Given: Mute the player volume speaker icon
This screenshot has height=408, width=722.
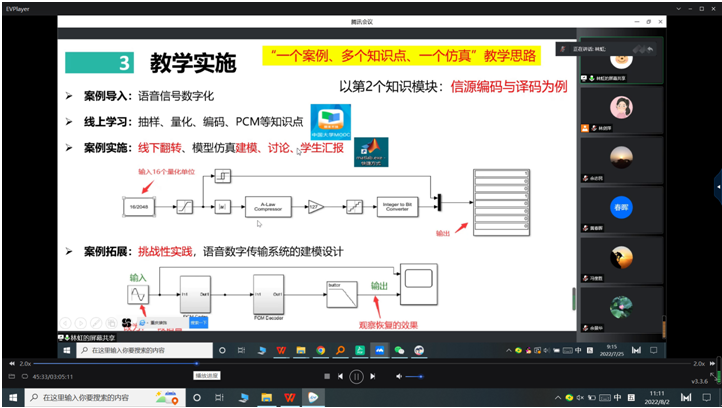Looking at the screenshot, I should pos(399,376).
